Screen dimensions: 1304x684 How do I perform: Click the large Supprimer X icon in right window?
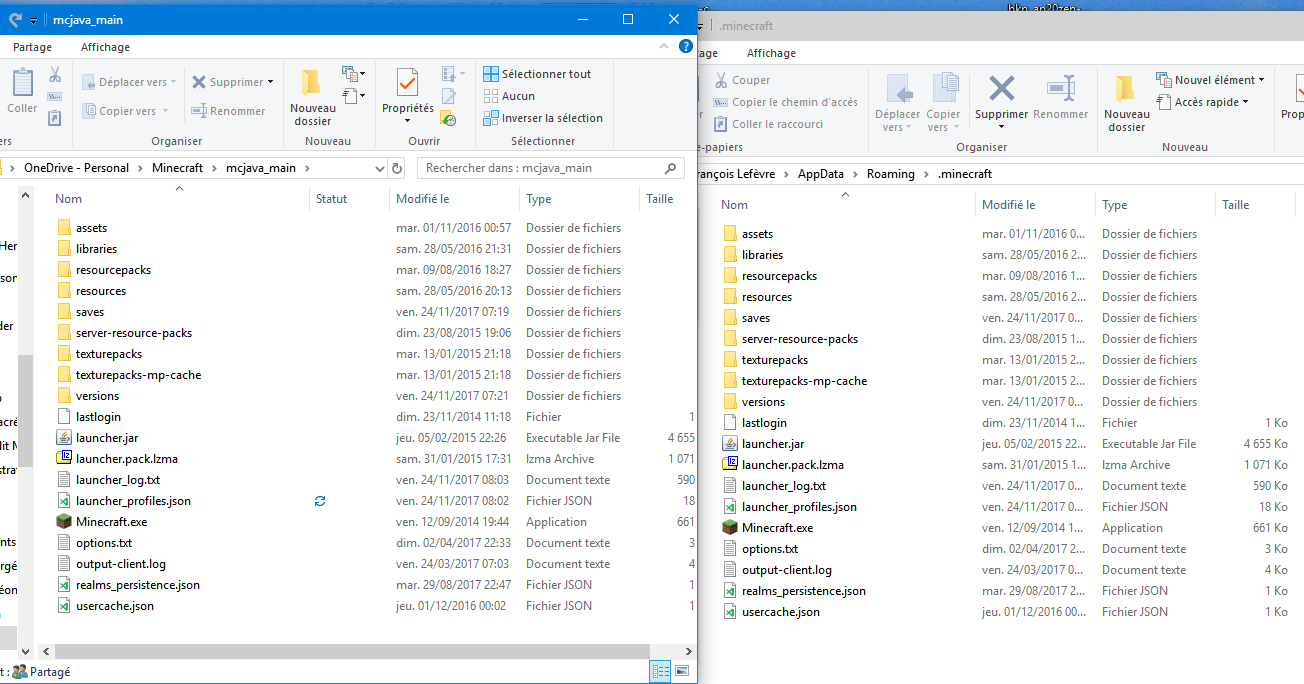pos(1001,89)
